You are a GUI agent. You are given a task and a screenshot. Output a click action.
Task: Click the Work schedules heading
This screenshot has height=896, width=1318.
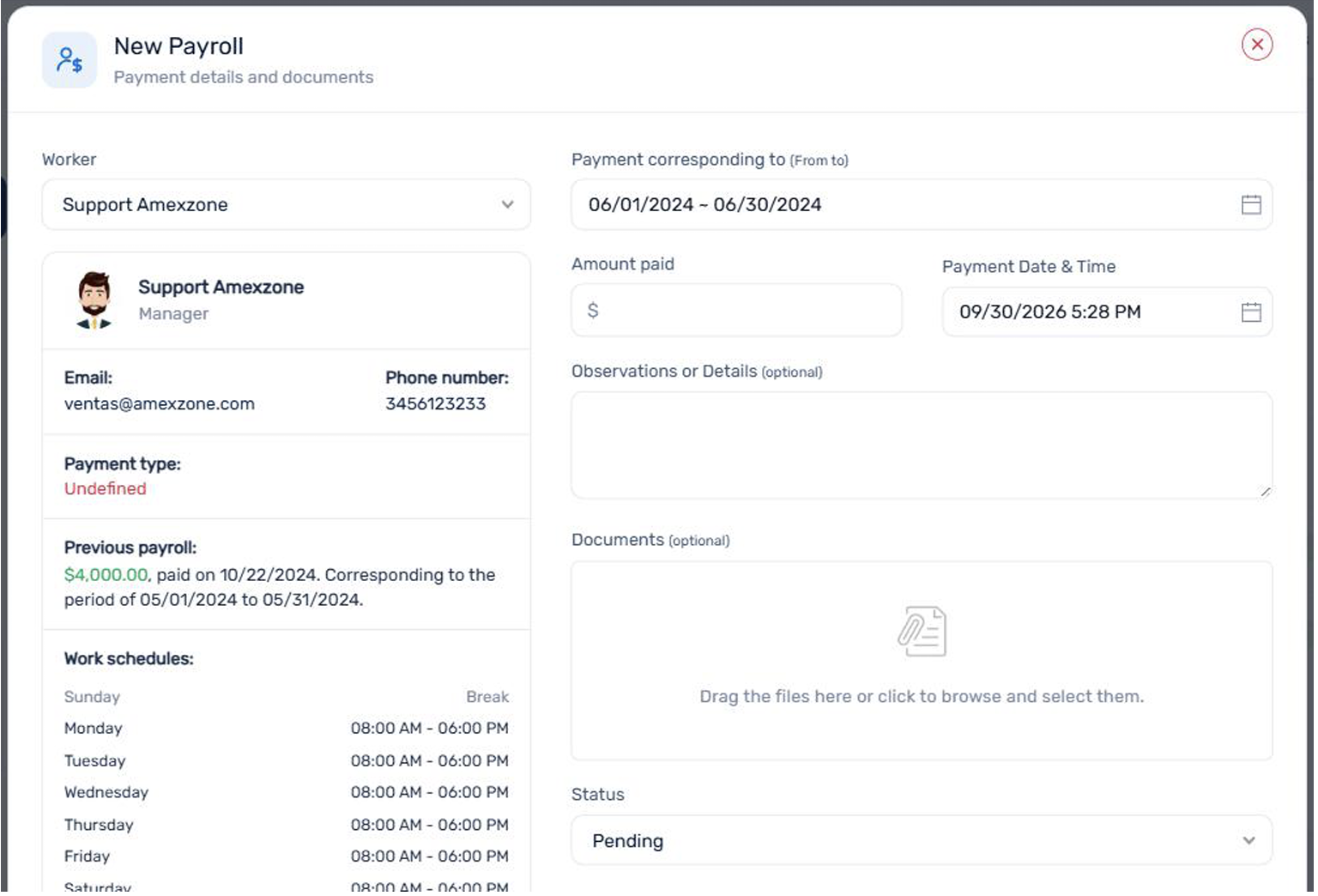(129, 658)
